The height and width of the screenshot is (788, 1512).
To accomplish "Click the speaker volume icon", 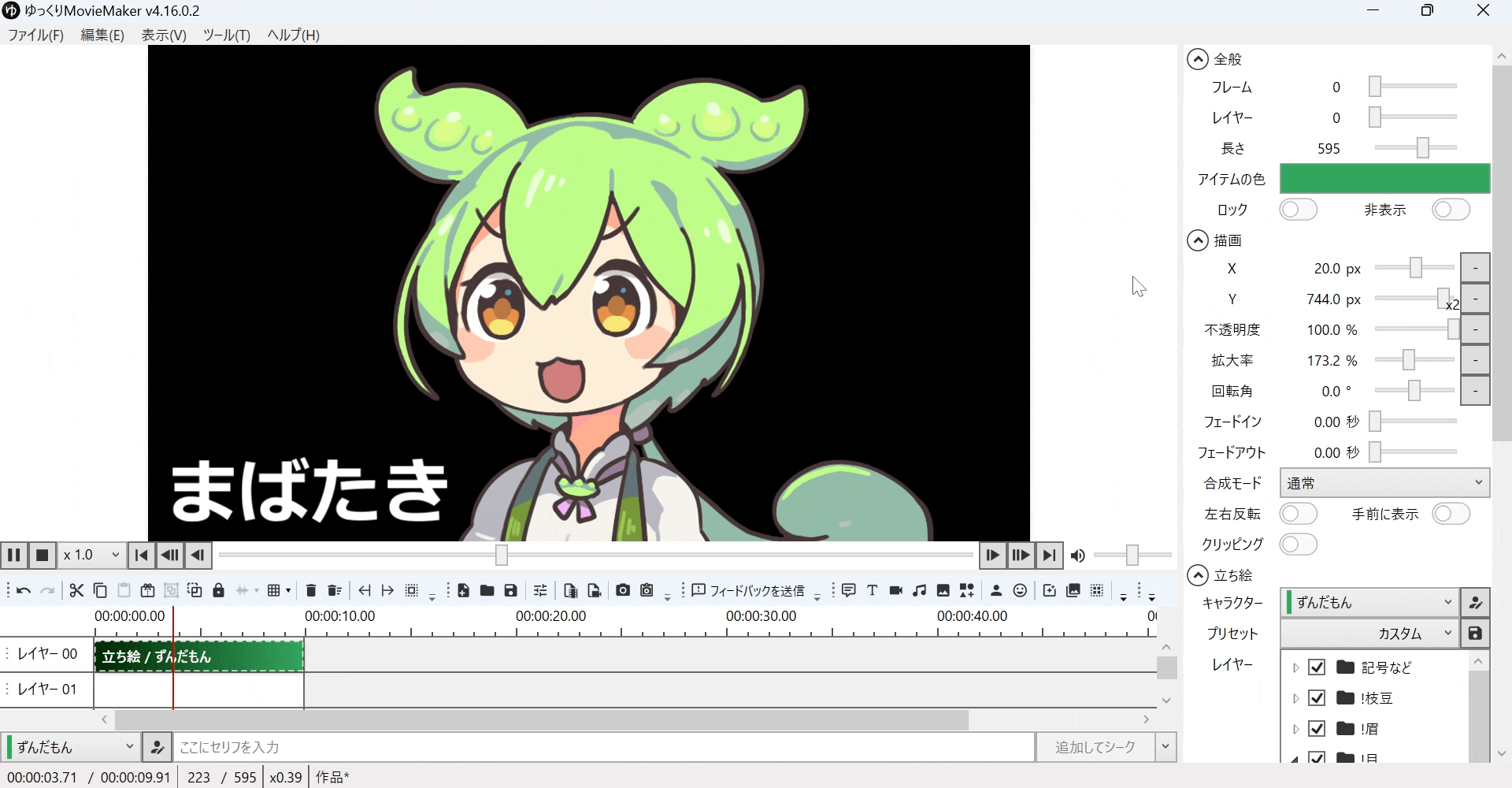I will [x=1078, y=556].
